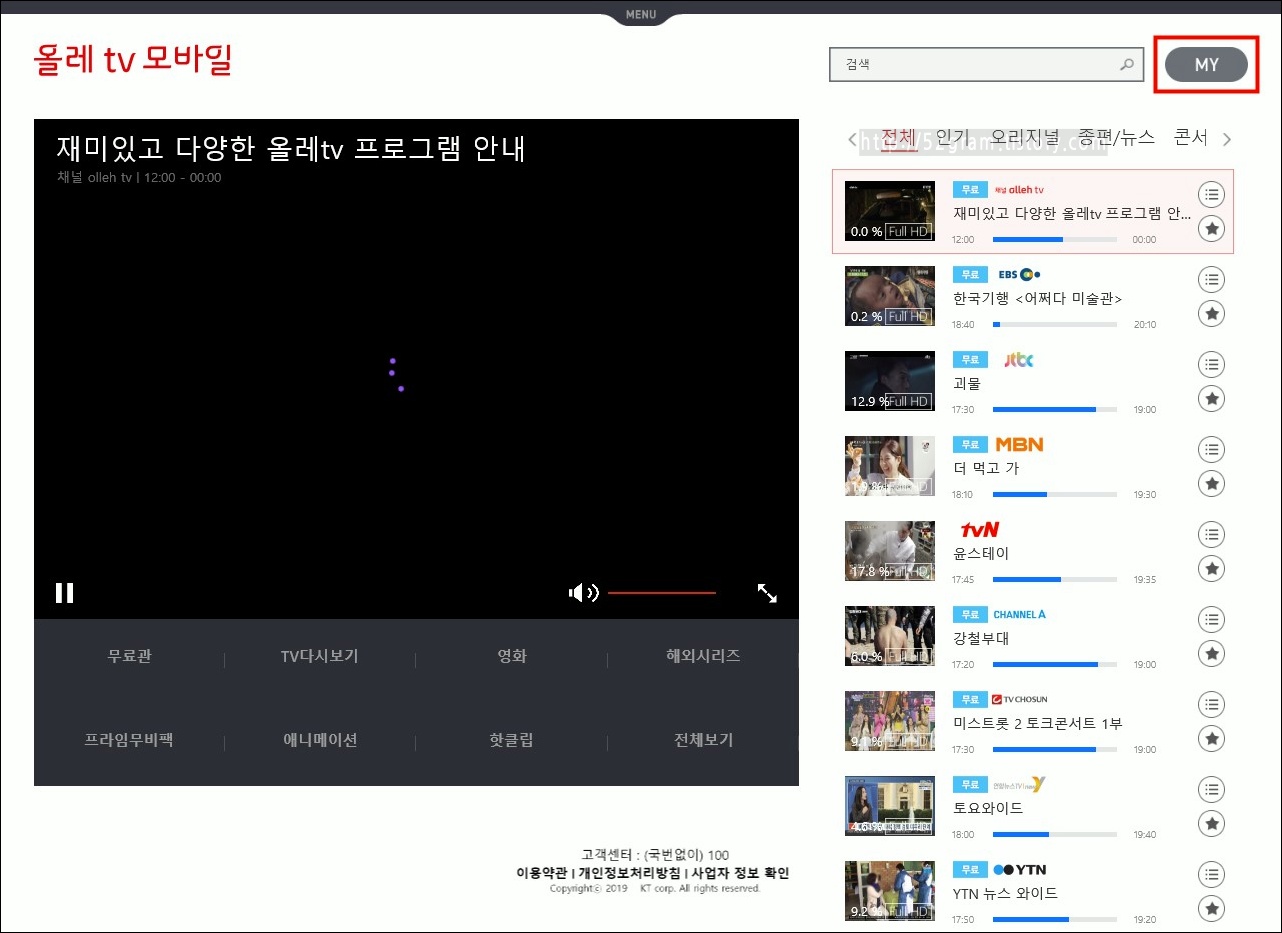The height and width of the screenshot is (933, 1282).
Task: Open 애니메이션 section
Action: click(320, 741)
